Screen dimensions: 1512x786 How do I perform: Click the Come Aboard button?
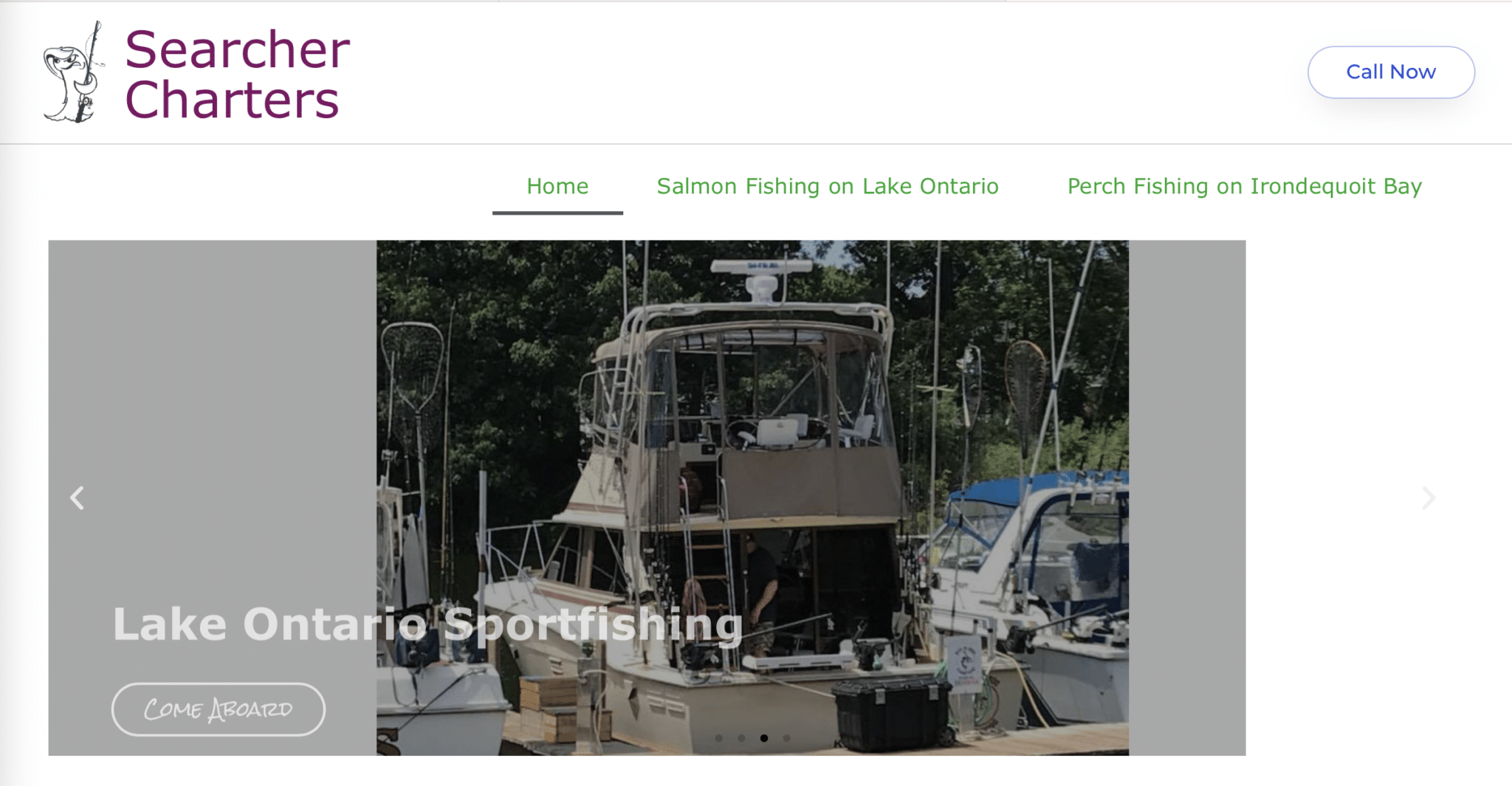tap(219, 709)
